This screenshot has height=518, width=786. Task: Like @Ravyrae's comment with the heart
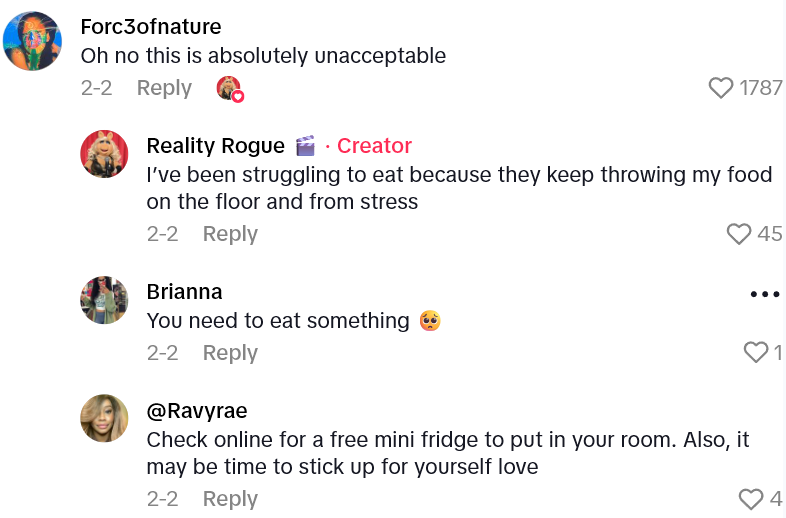pyautogui.click(x=750, y=498)
